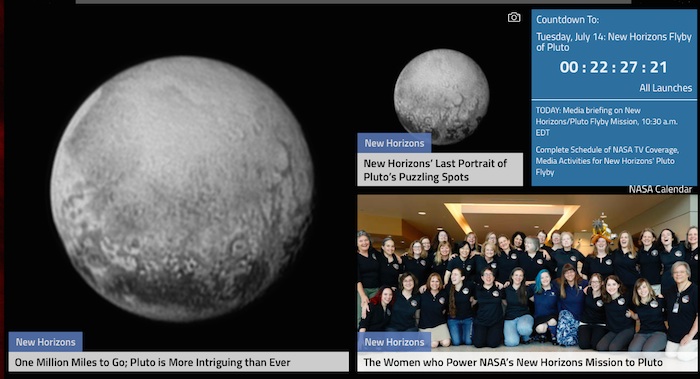Screen dimensions: 700x379
Task: Open the All Launches link
Action: 665,88
